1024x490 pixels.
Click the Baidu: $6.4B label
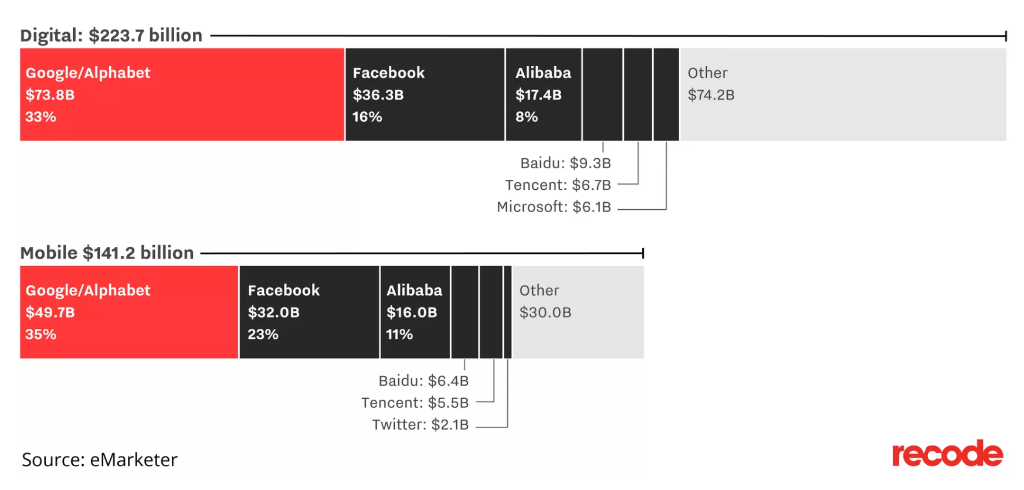click(x=423, y=380)
